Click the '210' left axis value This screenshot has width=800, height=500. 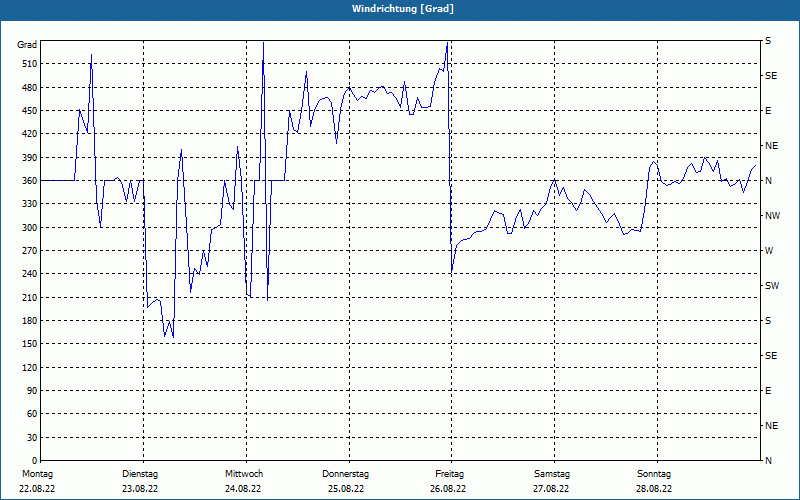pos(30,297)
